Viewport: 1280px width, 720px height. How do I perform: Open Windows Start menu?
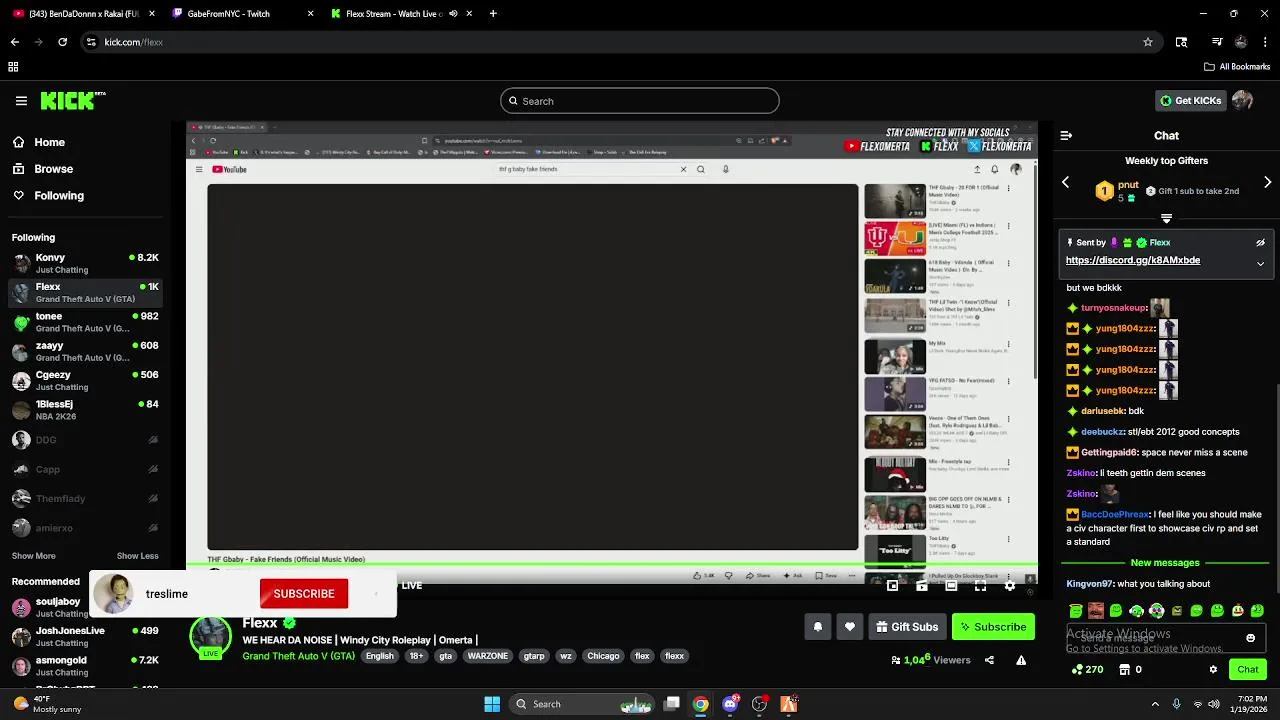coord(492,704)
